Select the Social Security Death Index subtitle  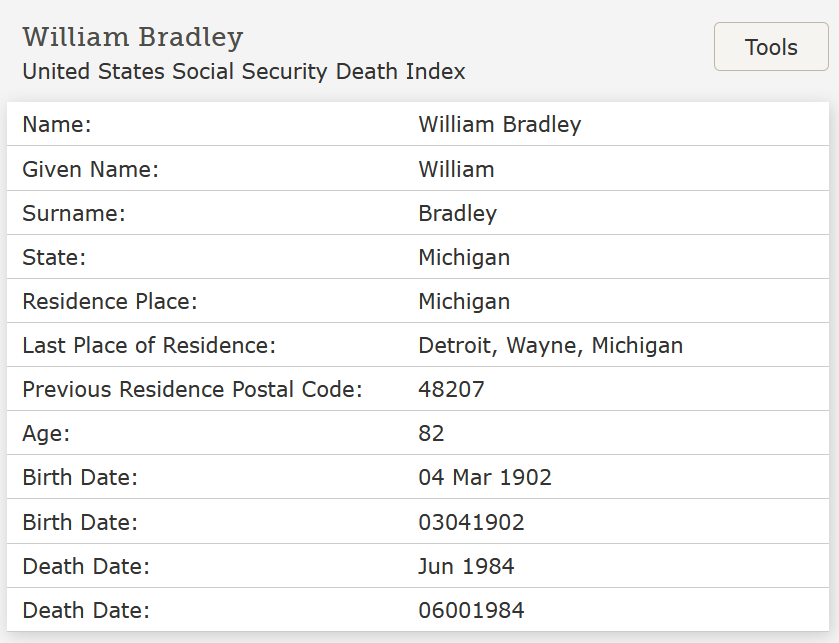point(244,72)
